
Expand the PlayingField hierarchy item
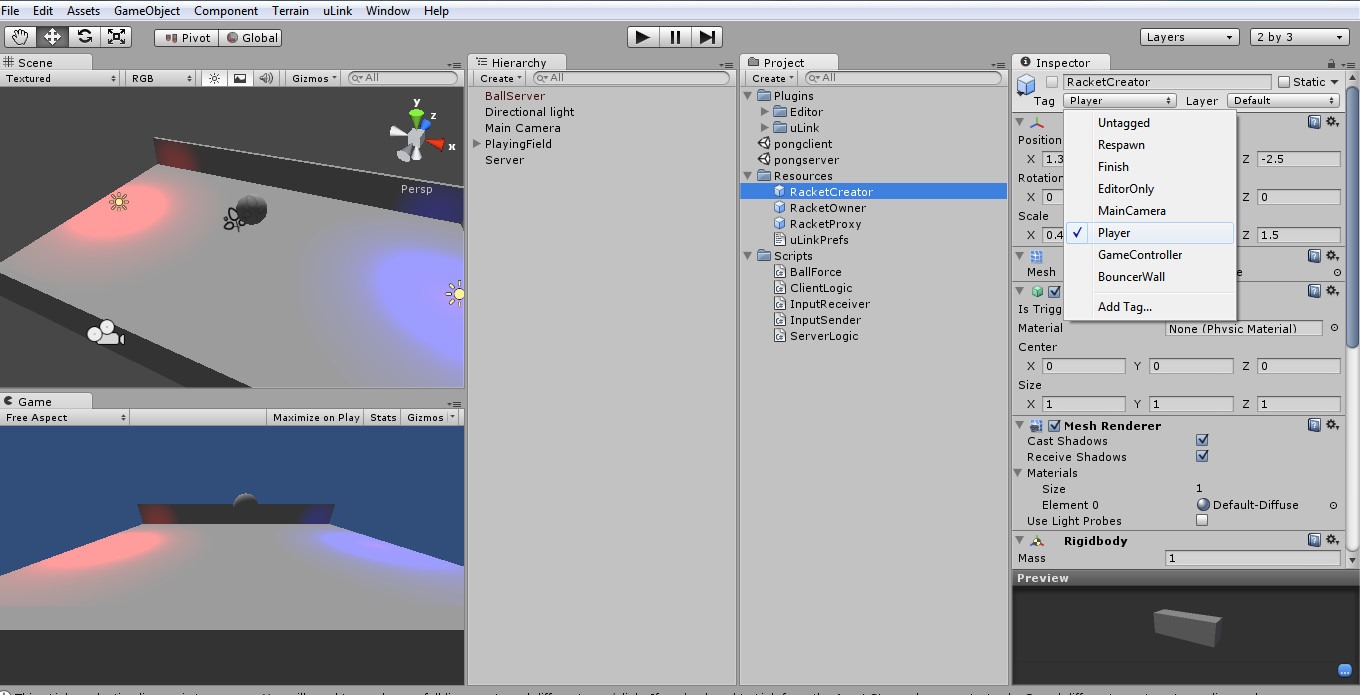click(478, 144)
